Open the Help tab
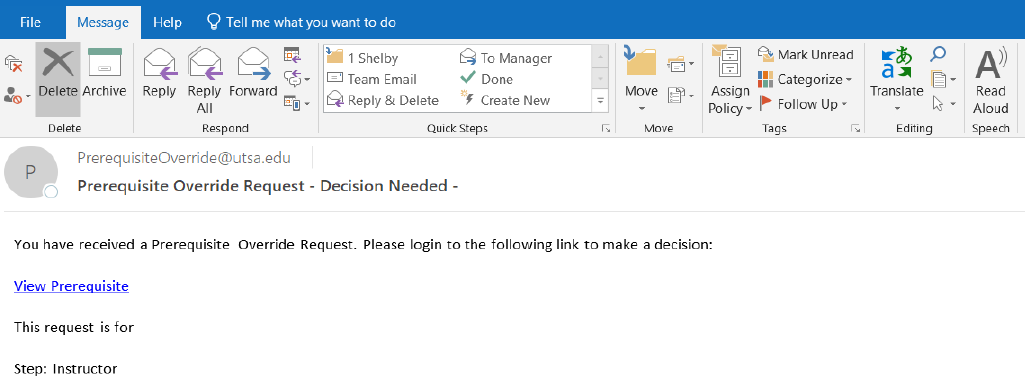 coord(167,22)
